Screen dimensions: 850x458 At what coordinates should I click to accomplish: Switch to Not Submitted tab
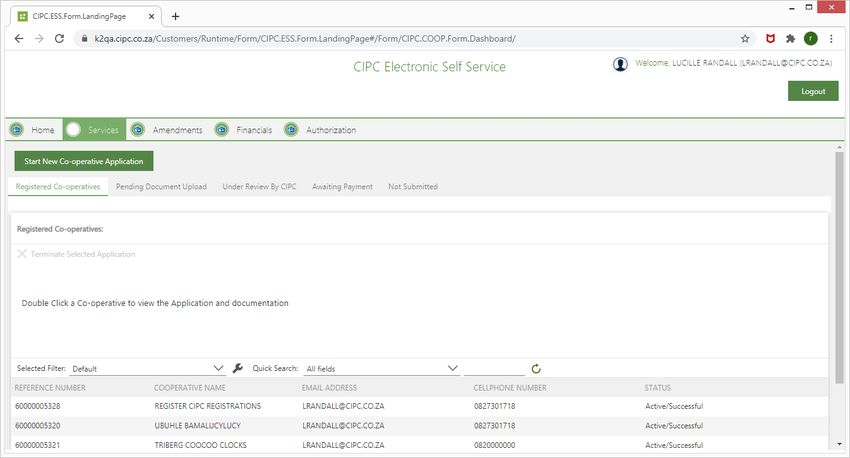pos(413,186)
